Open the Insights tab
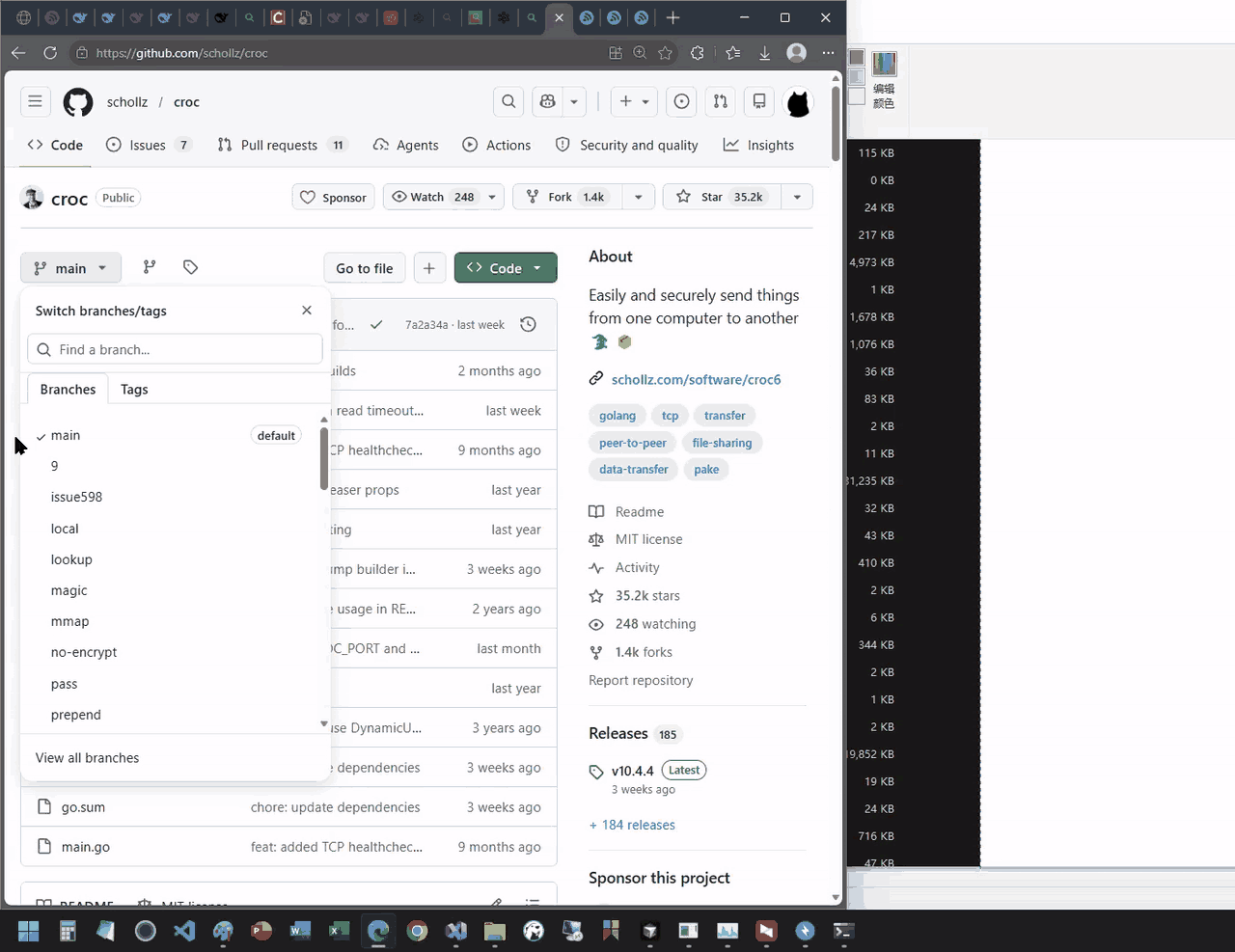The width and height of the screenshot is (1235, 952). 758,145
